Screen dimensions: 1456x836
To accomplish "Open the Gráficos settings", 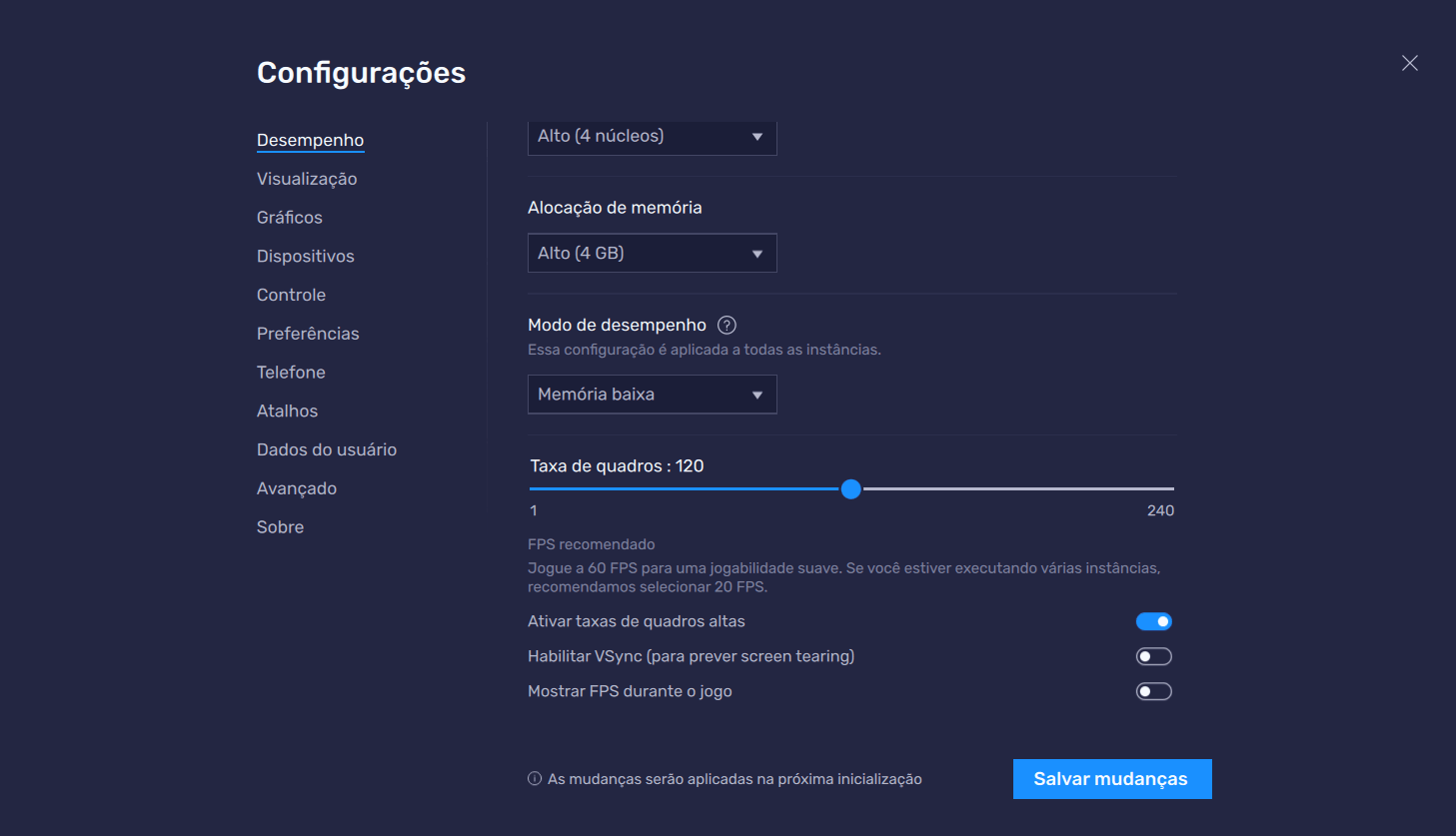I will (290, 218).
